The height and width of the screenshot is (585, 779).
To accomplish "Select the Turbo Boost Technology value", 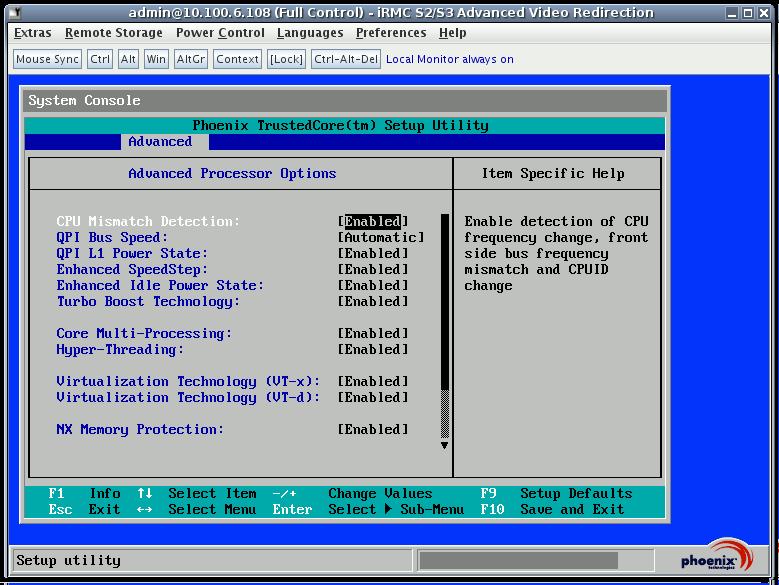I will [x=373, y=301].
